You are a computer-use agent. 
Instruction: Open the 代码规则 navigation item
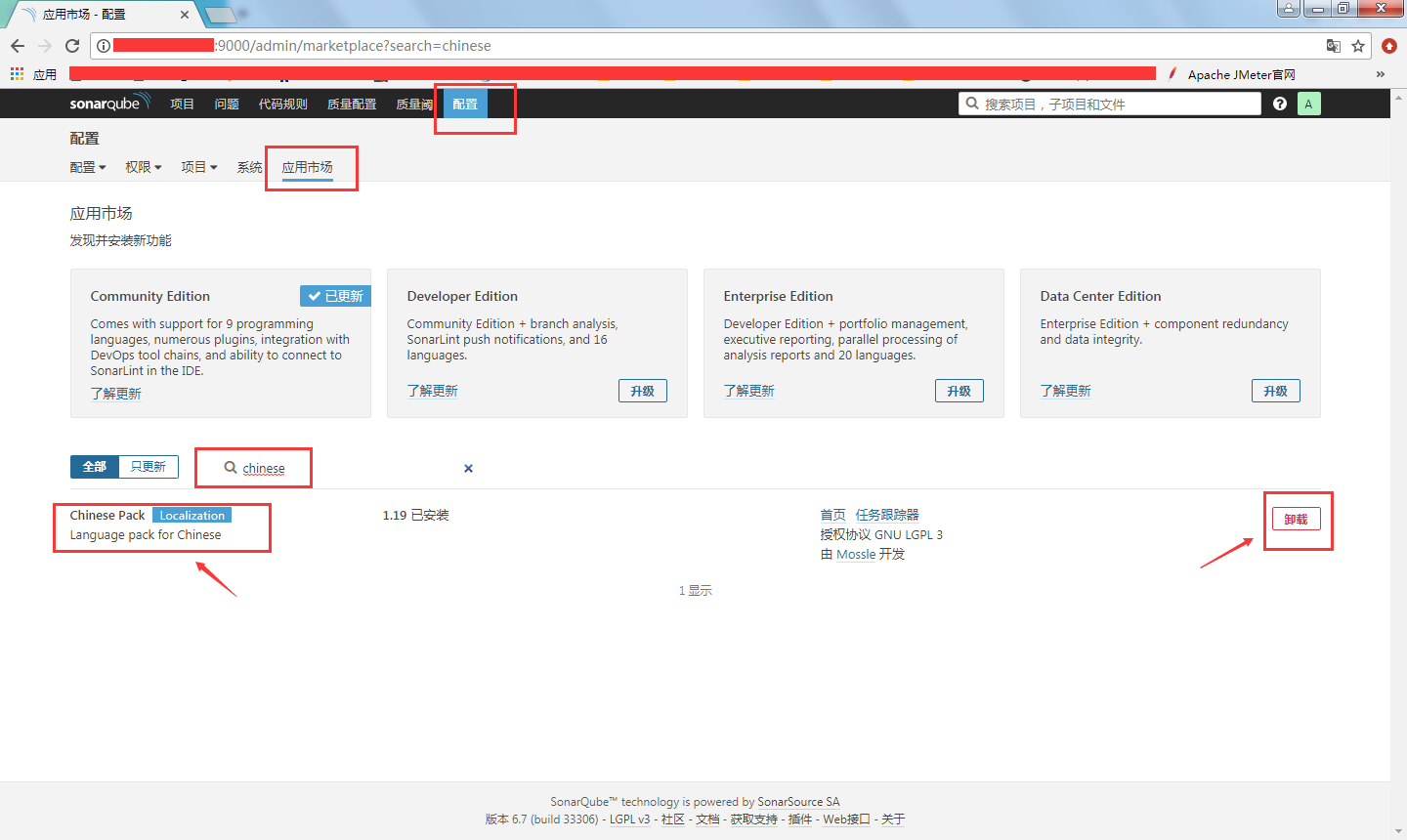point(282,104)
